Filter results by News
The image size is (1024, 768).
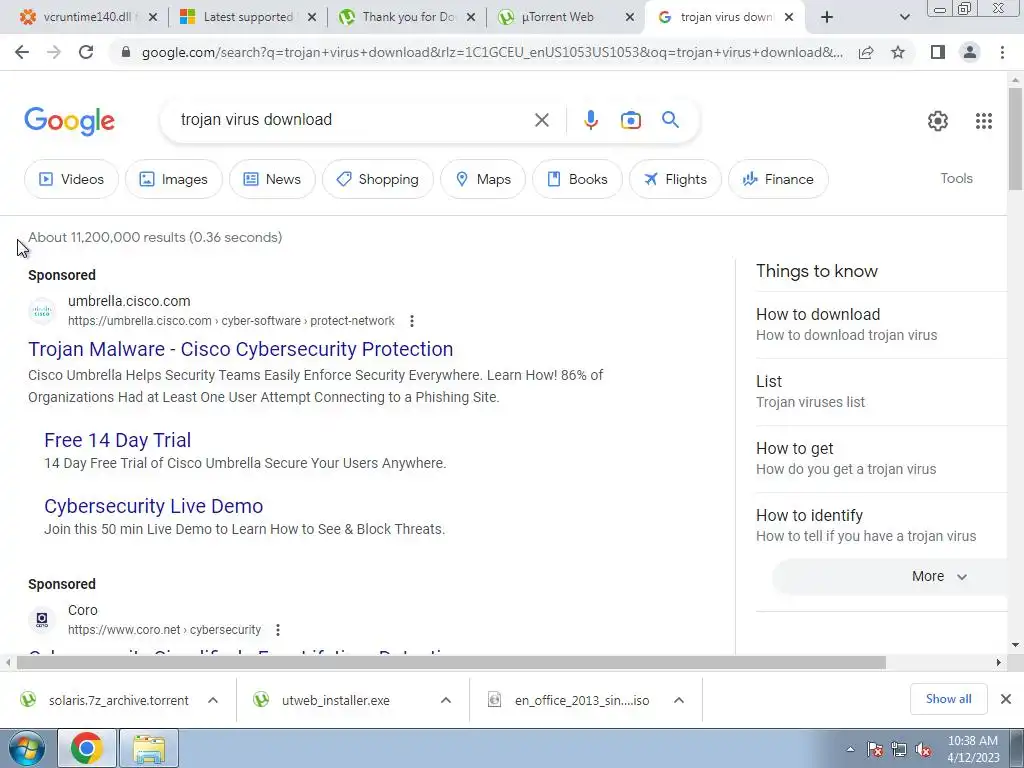pos(272,179)
